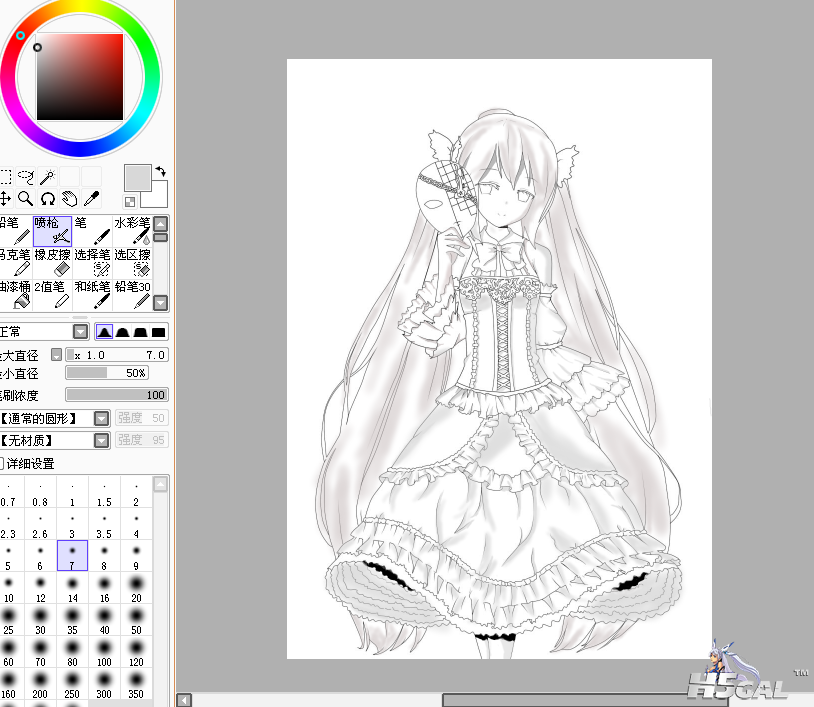Select the 油漆桶 paint bucket tool
This screenshot has width=814, height=707.
click(15, 294)
